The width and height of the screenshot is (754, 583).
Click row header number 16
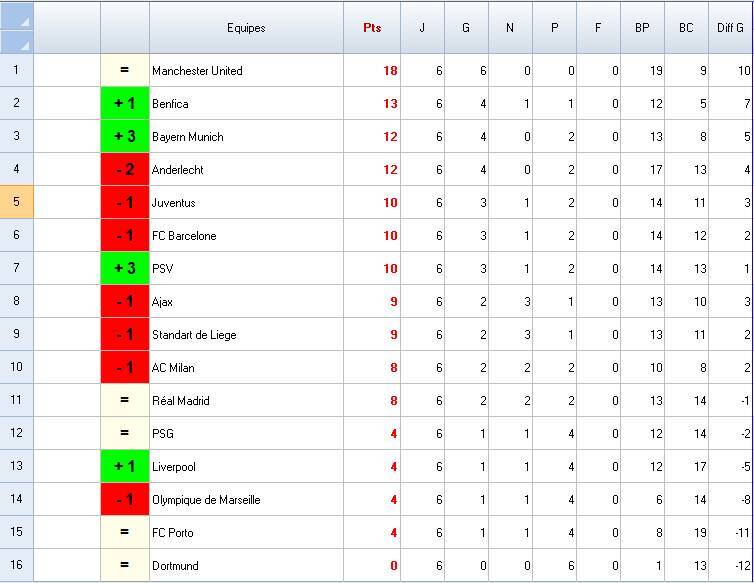click(x=16, y=566)
